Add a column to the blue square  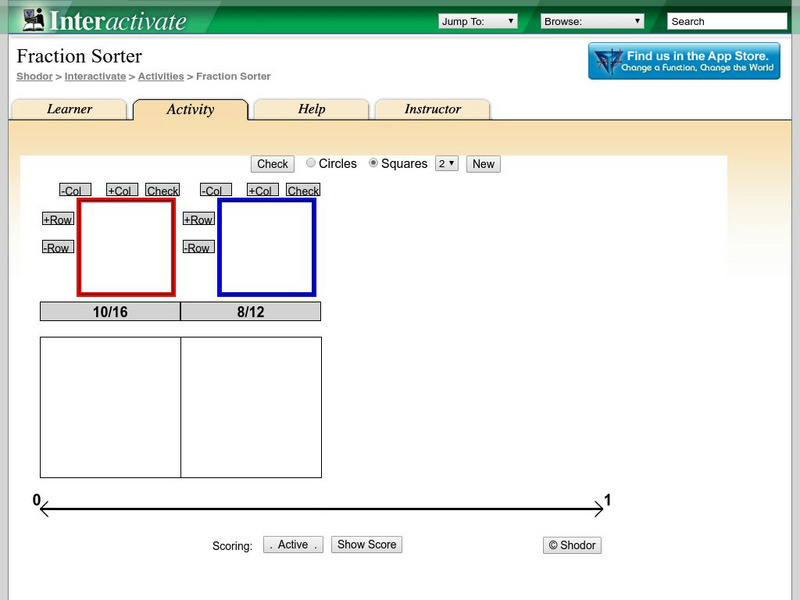pyautogui.click(x=263, y=190)
